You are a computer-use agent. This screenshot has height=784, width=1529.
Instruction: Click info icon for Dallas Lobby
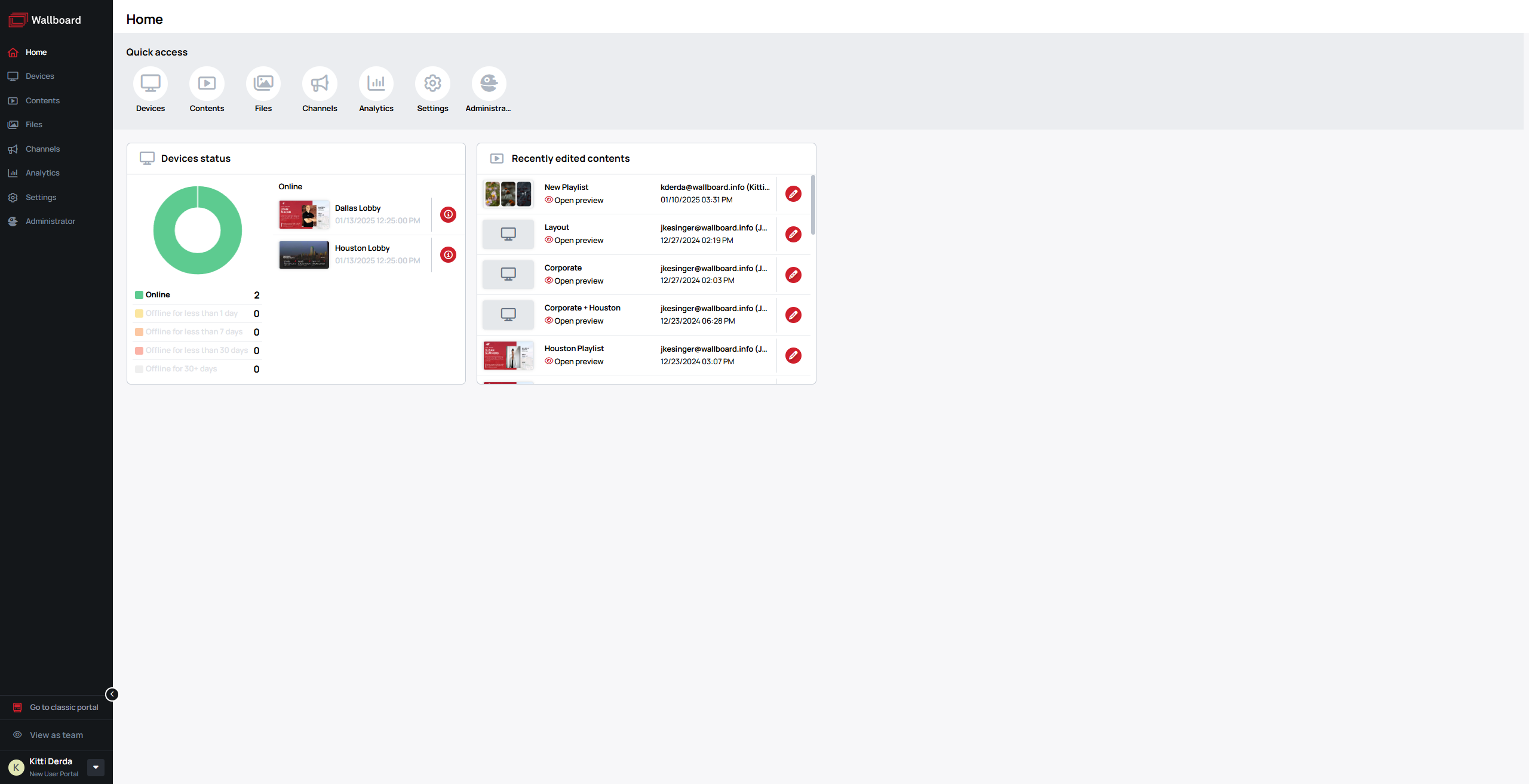(448, 214)
